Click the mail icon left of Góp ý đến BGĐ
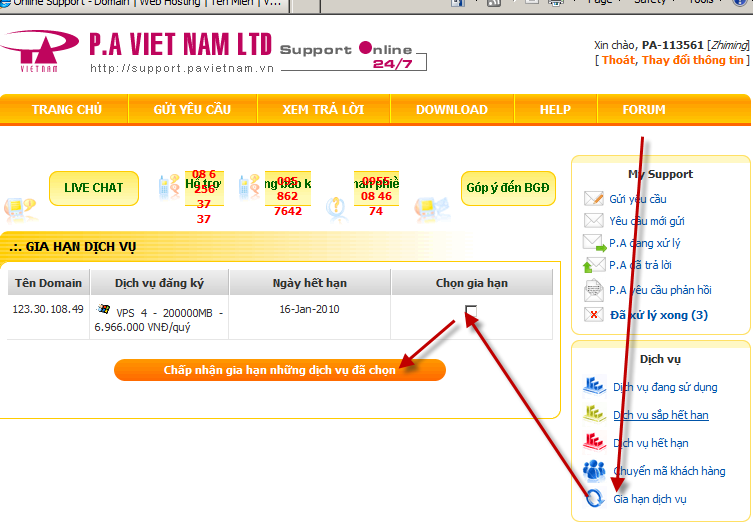753x524 pixels. [432, 209]
